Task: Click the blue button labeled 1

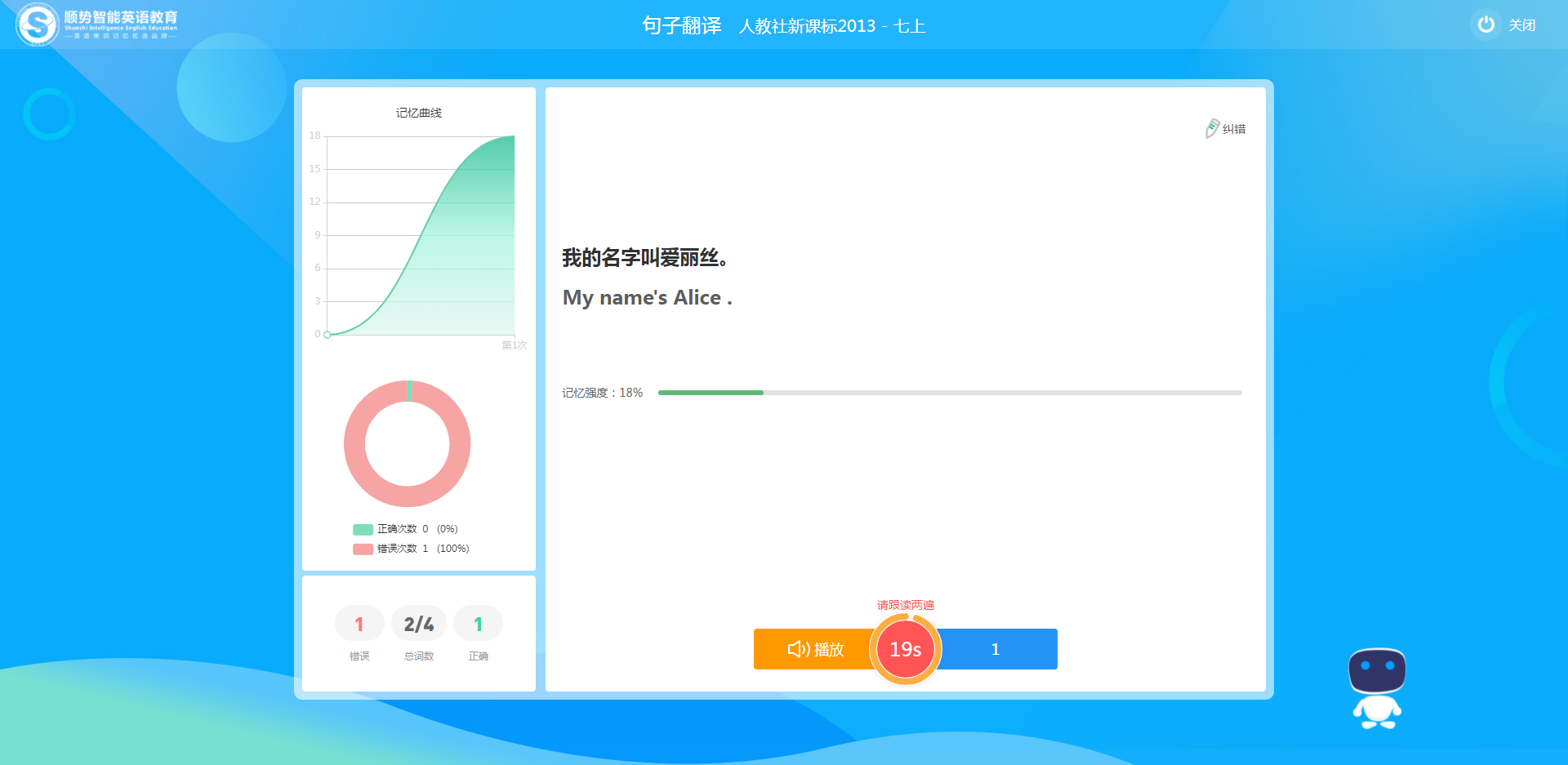Action: pyautogui.click(x=996, y=649)
